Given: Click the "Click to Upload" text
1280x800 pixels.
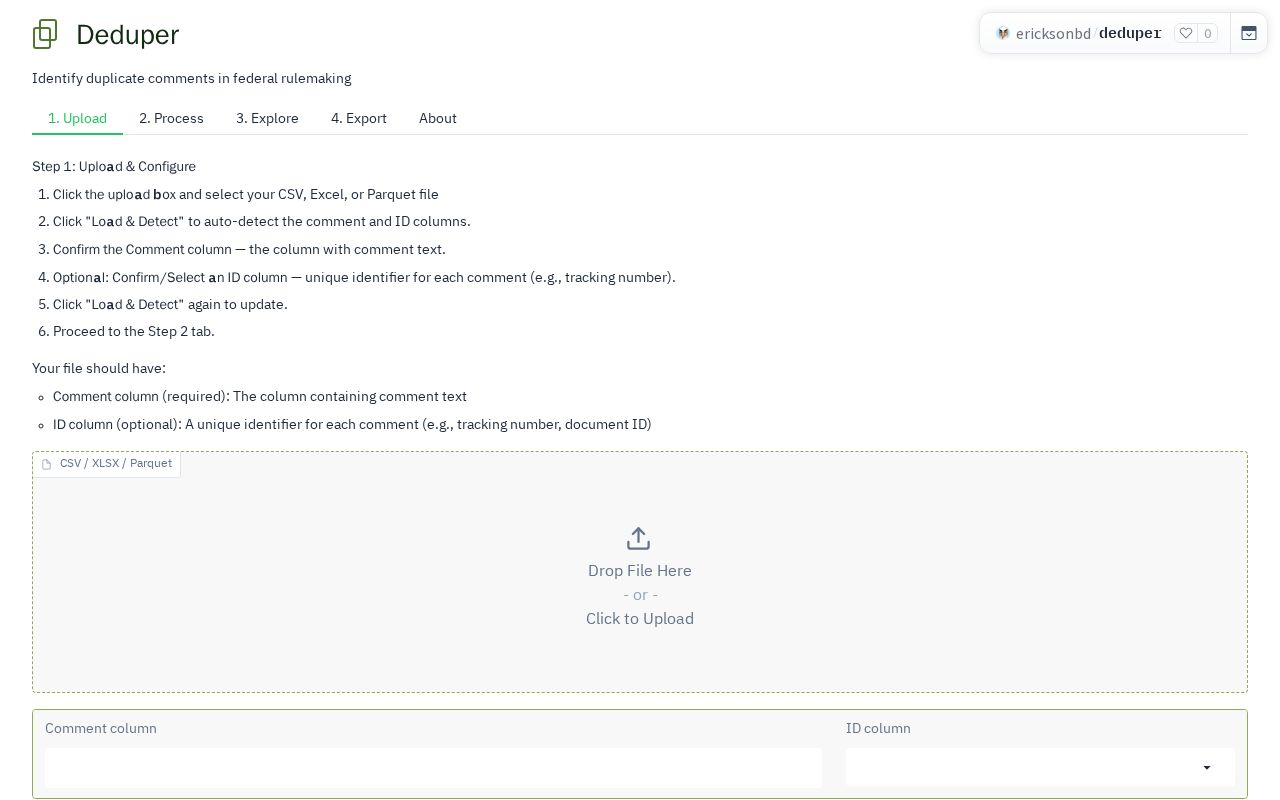Looking at the screenshot, I should click(x=640, y=619).
